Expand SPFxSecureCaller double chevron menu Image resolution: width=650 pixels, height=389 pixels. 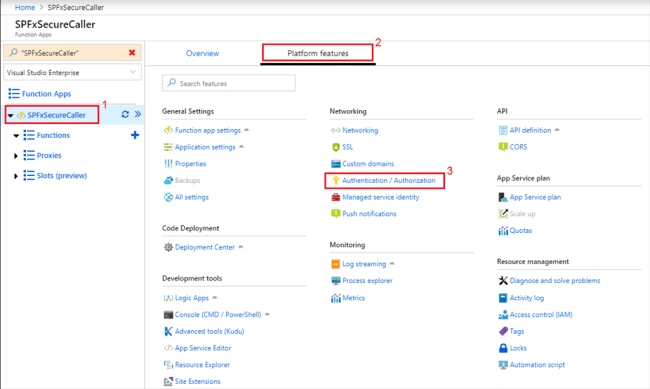point(138,114)
